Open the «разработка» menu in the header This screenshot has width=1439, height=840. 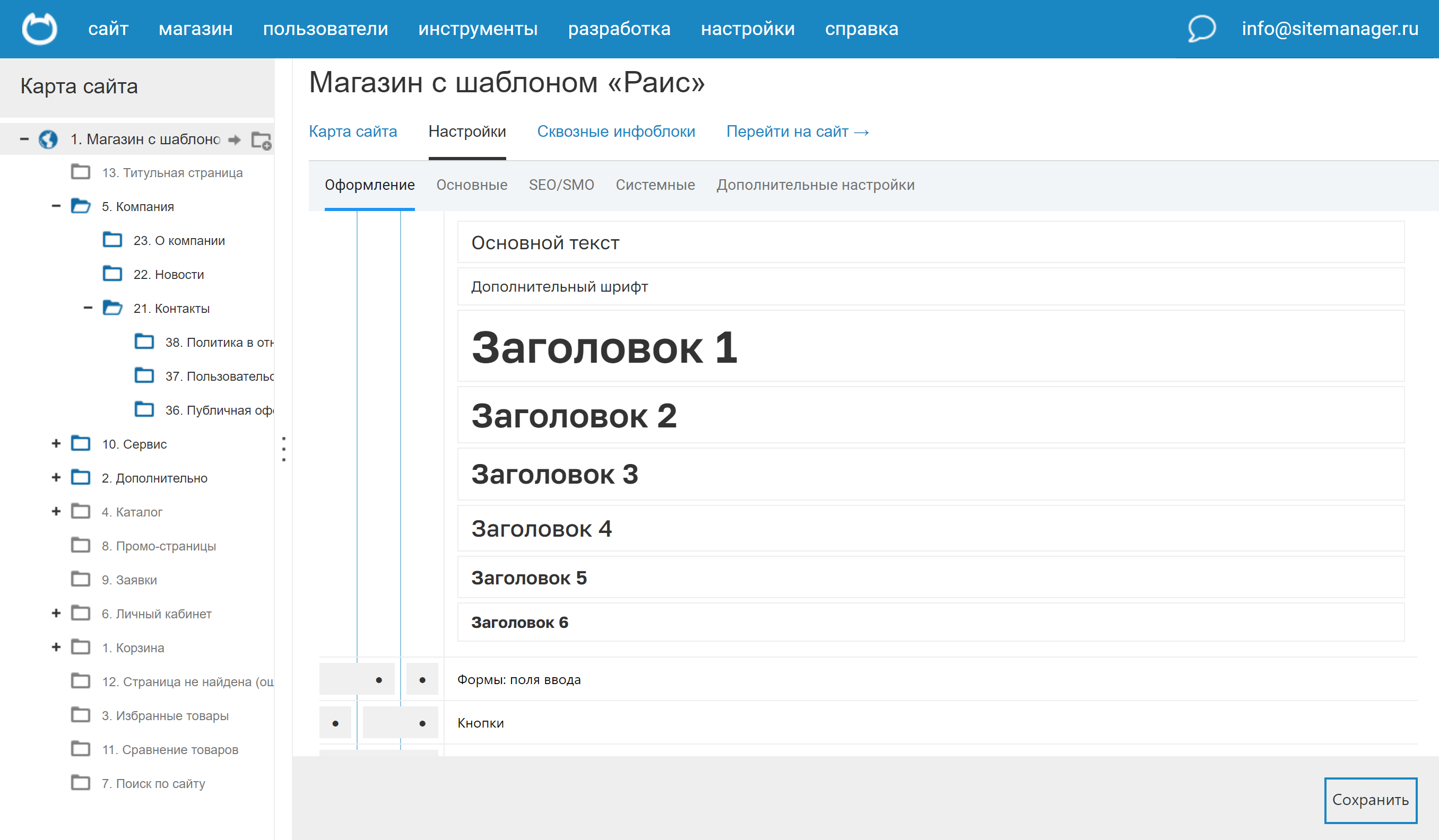pos(620,29)
